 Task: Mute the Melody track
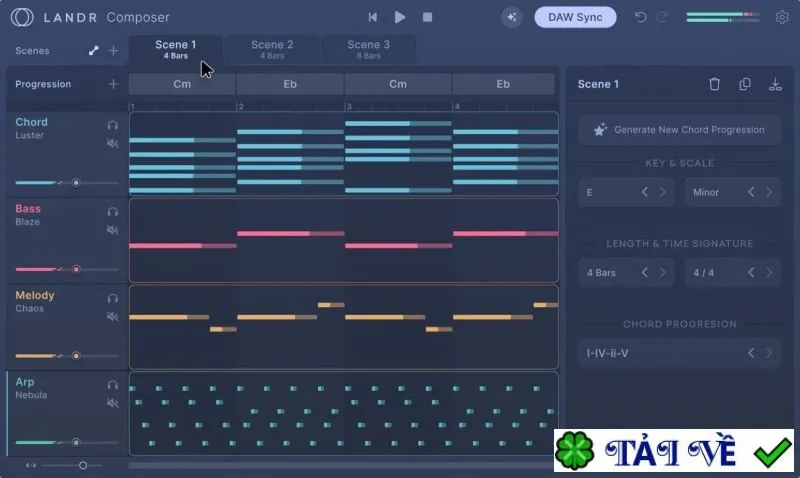click(113, 317)
